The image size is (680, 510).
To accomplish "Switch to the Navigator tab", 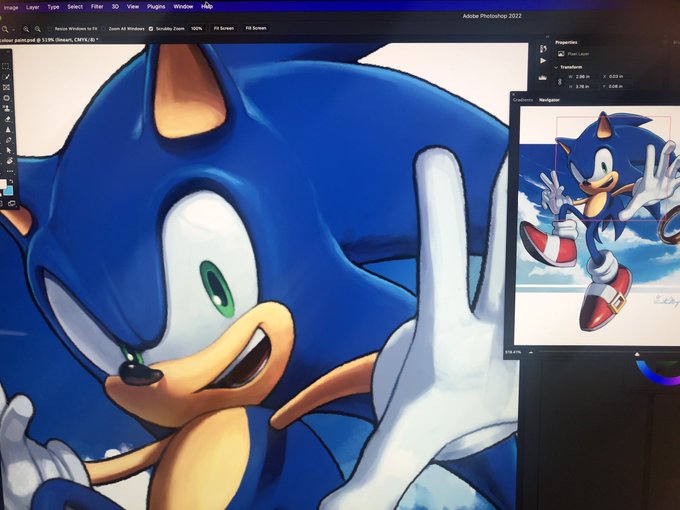I will click(549, 100).
